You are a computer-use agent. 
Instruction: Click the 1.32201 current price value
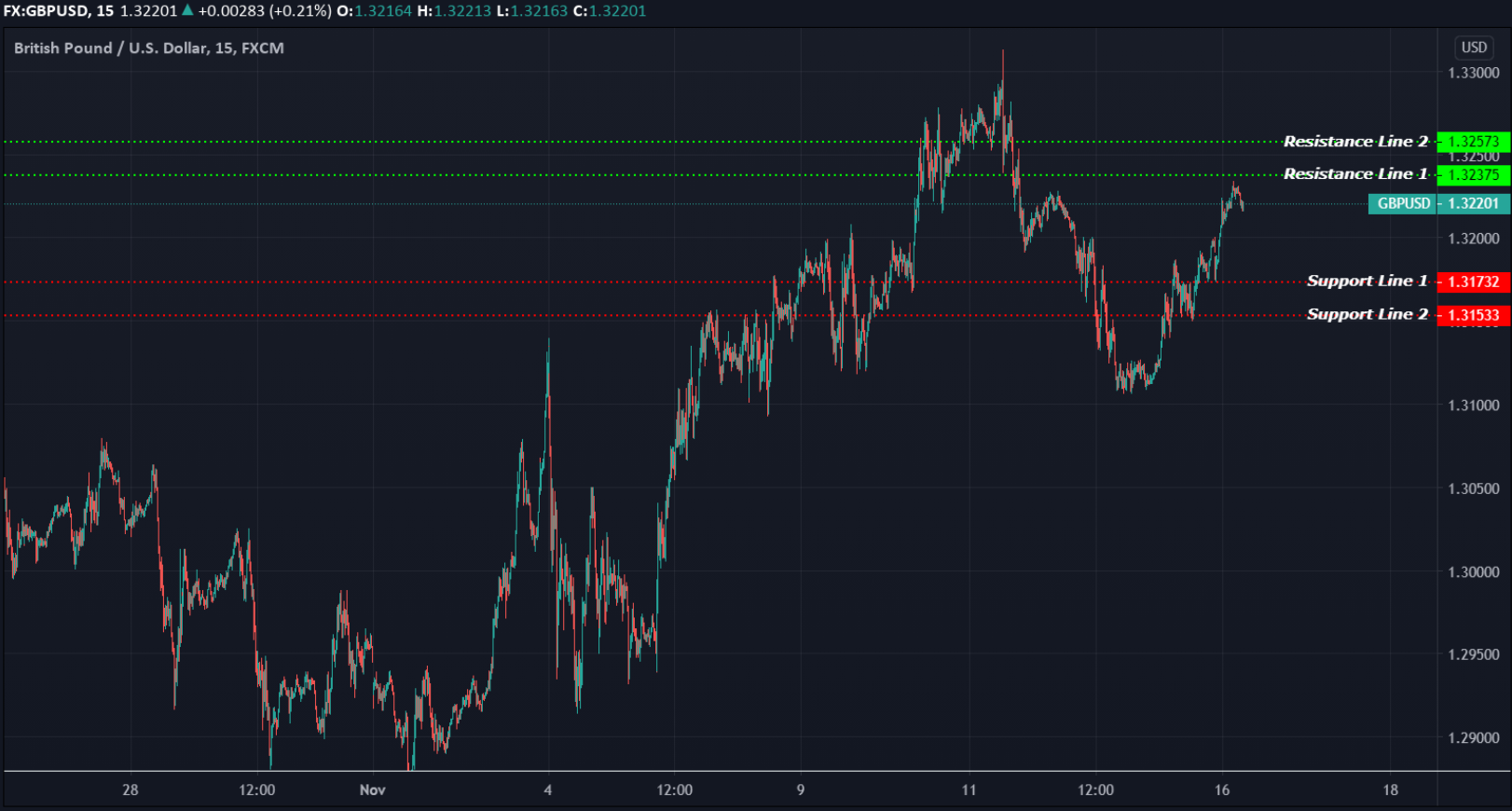click(x=1473, y=203)
